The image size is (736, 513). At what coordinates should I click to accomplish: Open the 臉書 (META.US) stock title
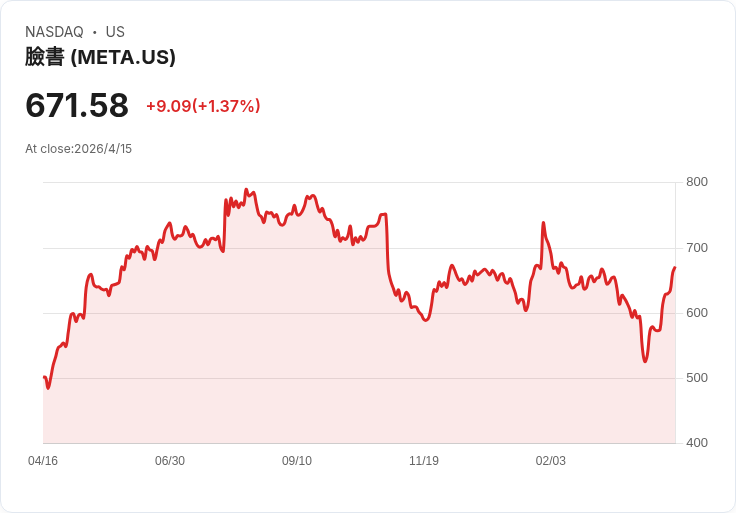(100, 57)
